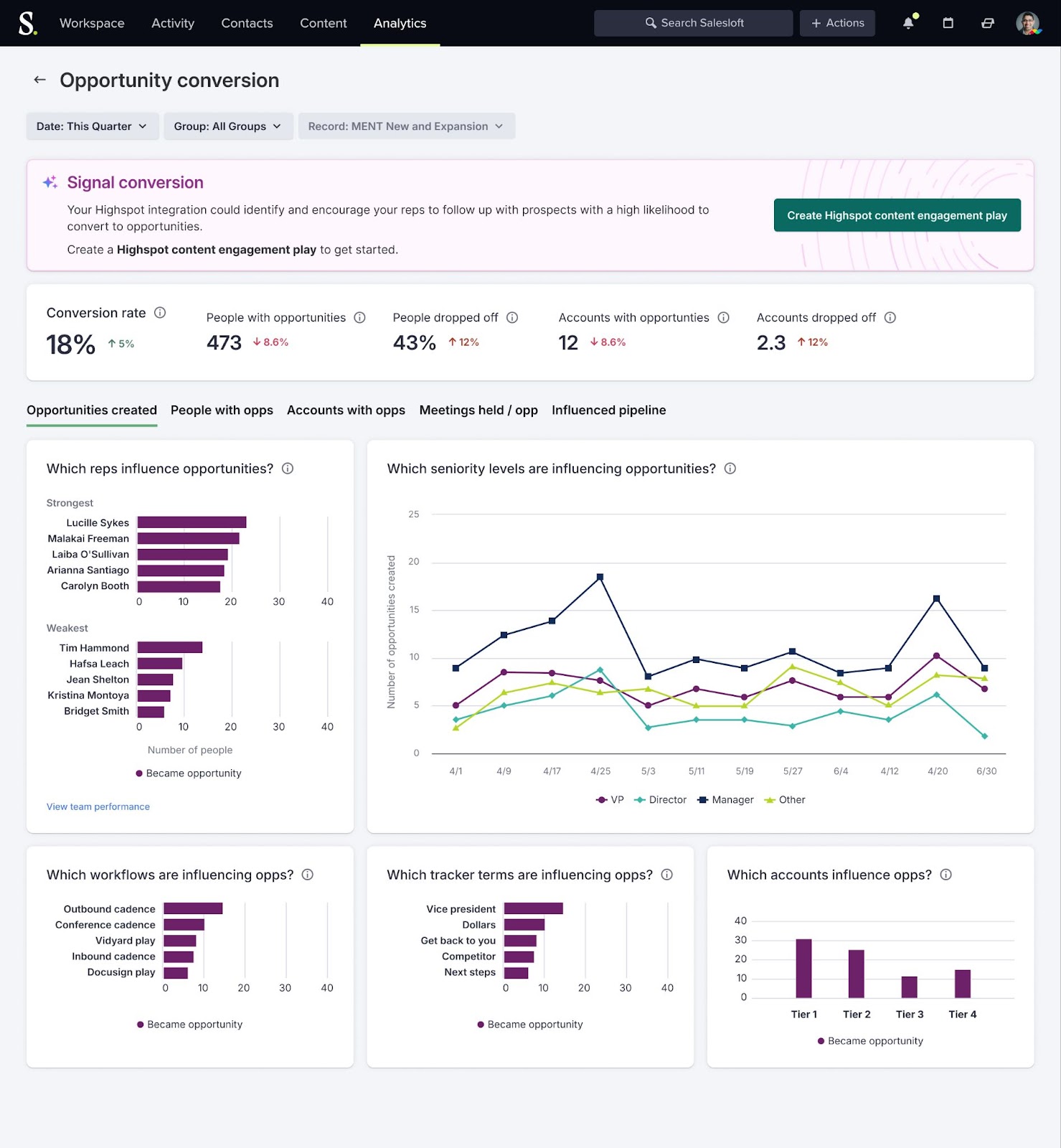Expand Record: MENT New and Expansion dropdown
1061x1148 pixels.
[406, 126]
